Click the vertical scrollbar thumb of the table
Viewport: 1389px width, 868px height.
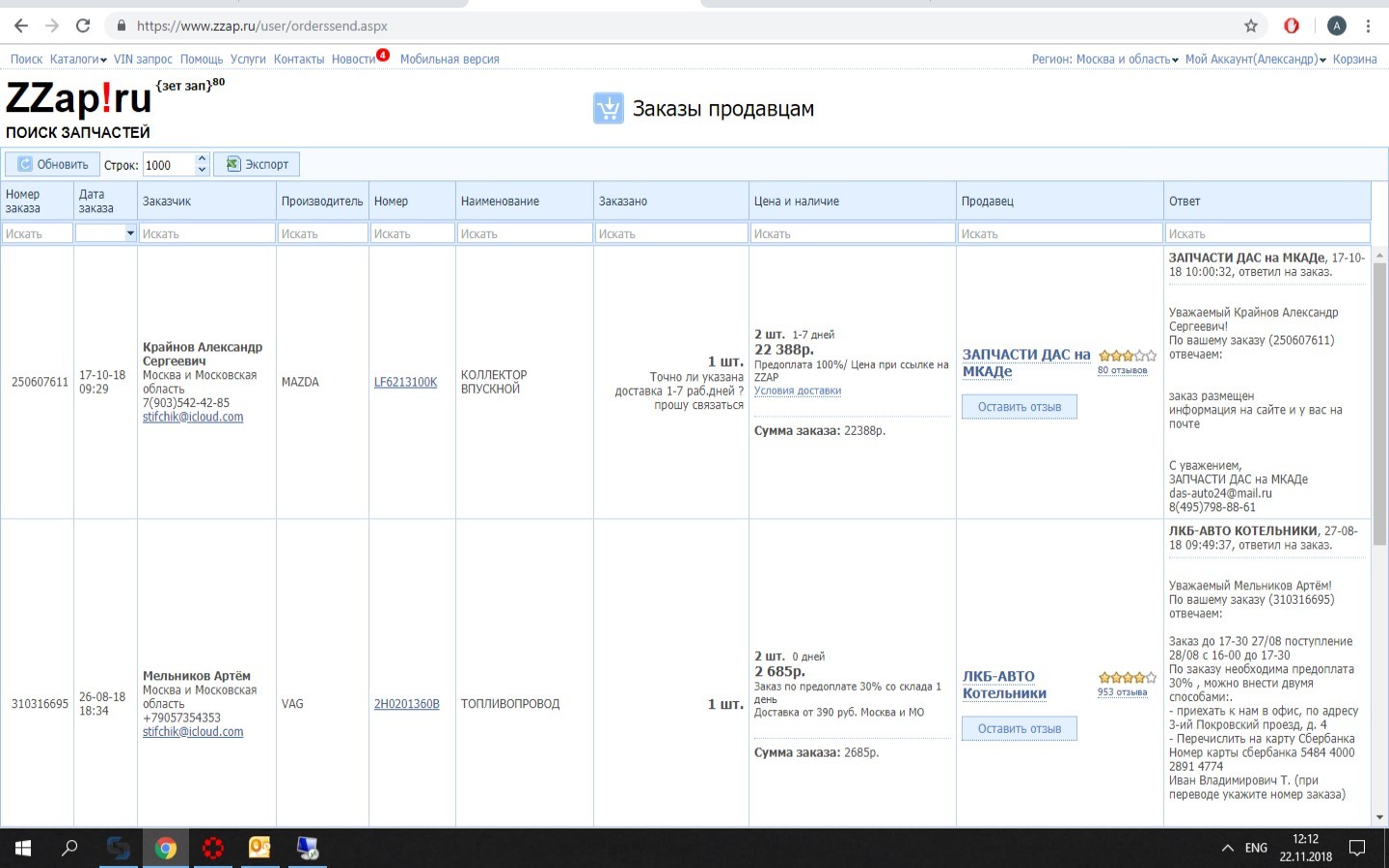pyautogui.click(x=1379, y=403)
